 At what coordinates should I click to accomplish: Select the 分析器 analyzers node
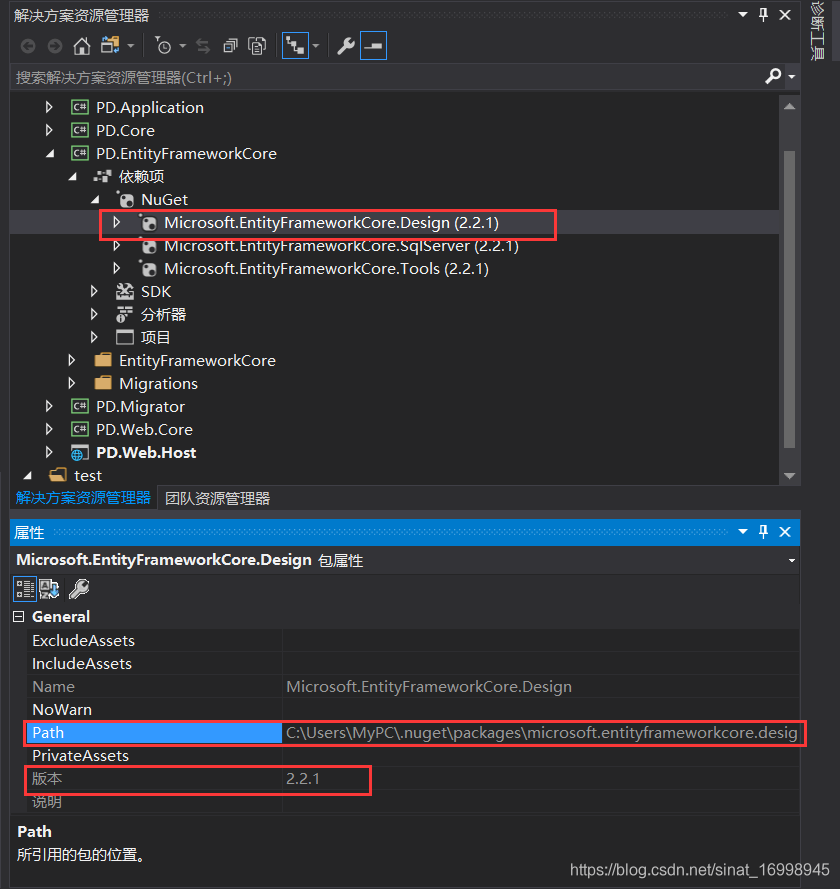(x=163, y=315)
